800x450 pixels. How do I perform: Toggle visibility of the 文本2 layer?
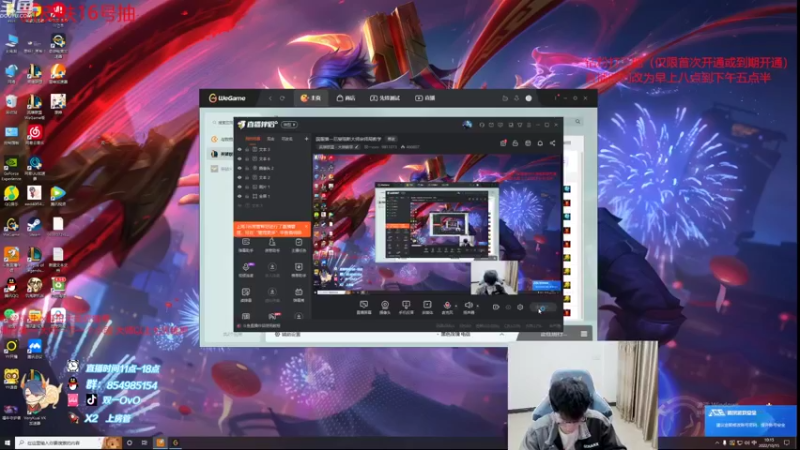(240, 178)
